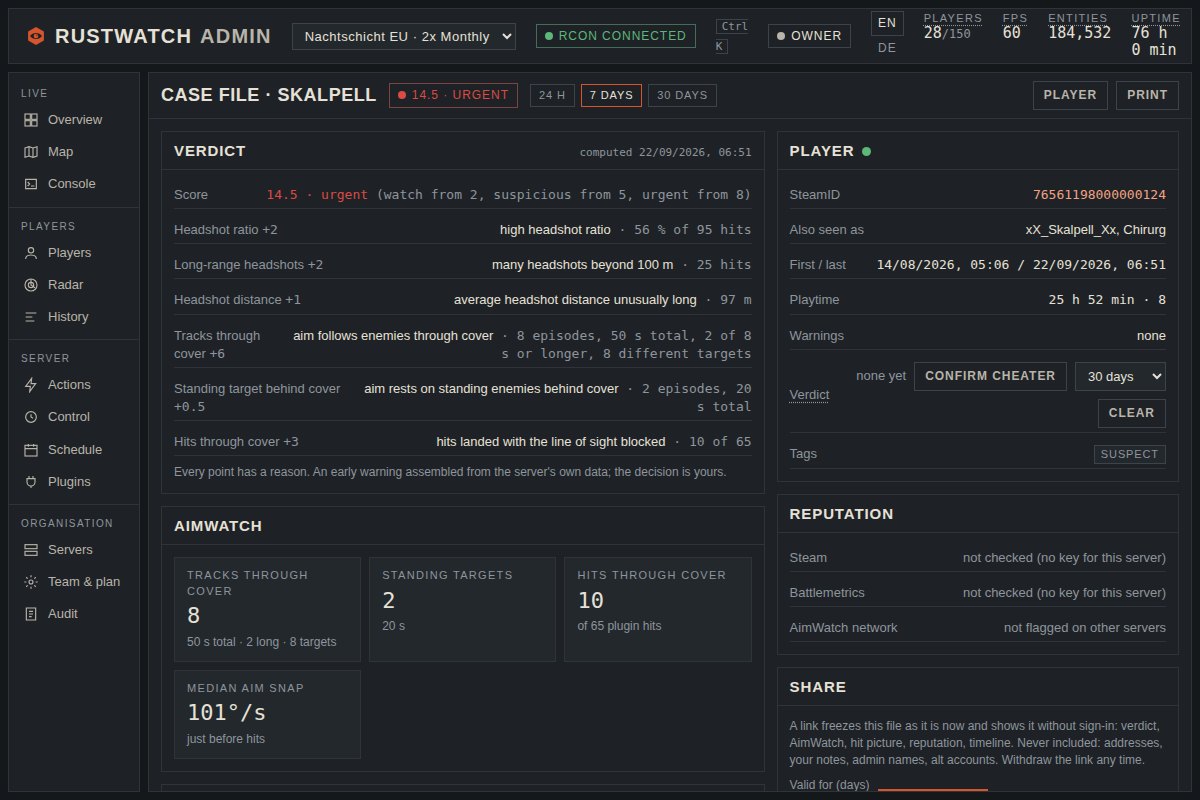Image resolution: width=1200 pixels, height=800 pixels.
Task: Click the Control clock icon
Action: coord(31,417)
